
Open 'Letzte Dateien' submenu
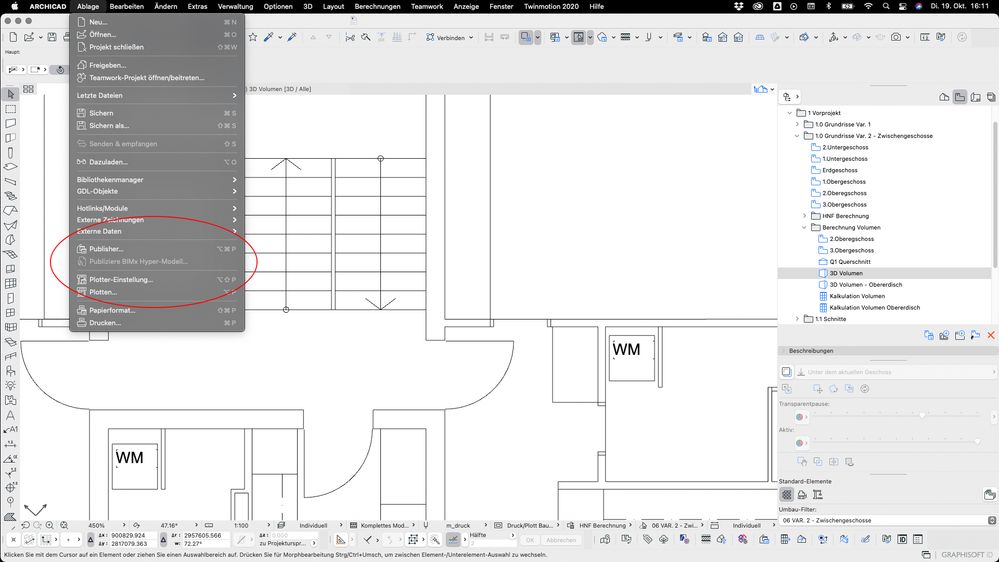click(x=157, y=96)
